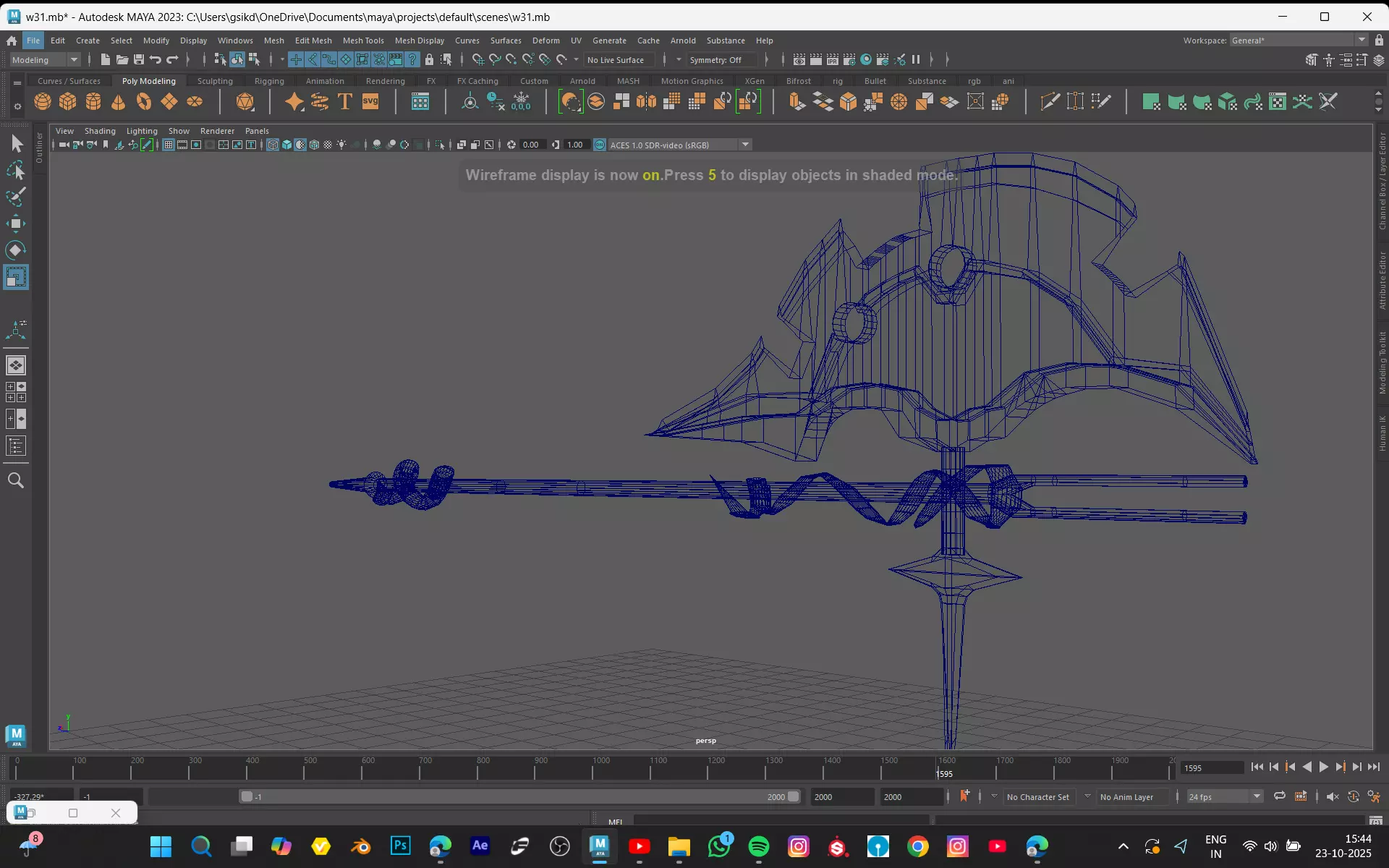Open the Edit Mesh menu
Image resolution: width=1389 pixels, height=868 pixels.
[x=313, y=41]
